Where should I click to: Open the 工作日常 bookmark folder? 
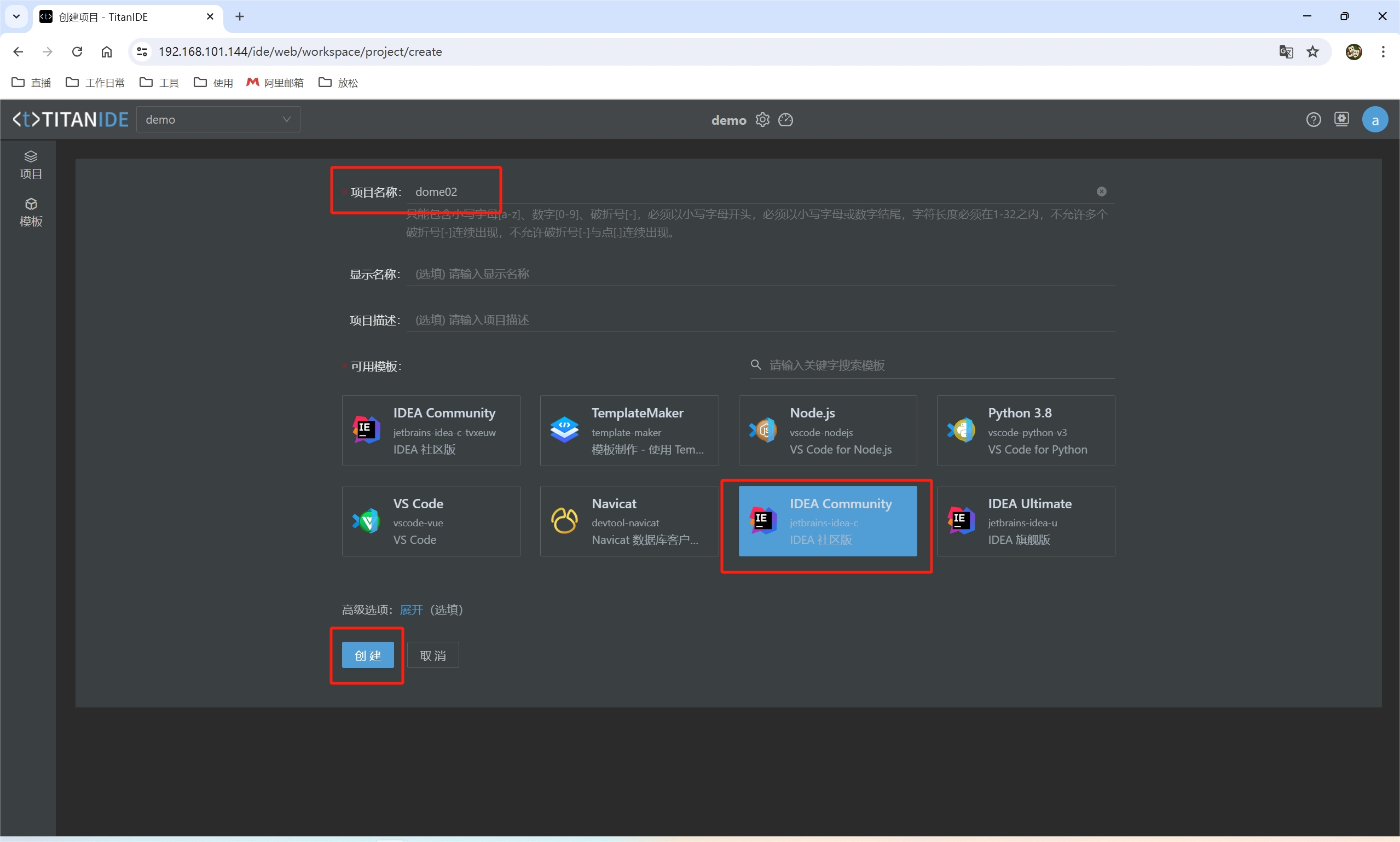pyautogui.click(x=95, y=83)
